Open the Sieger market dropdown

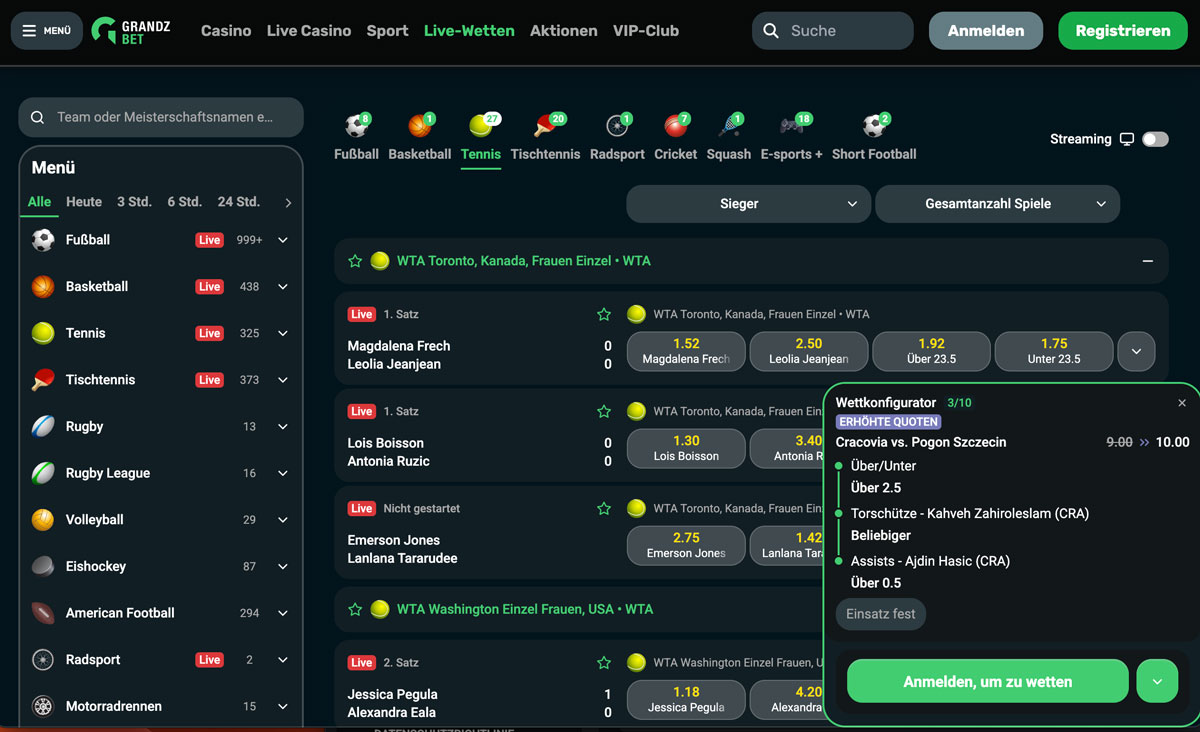point(748,204)
